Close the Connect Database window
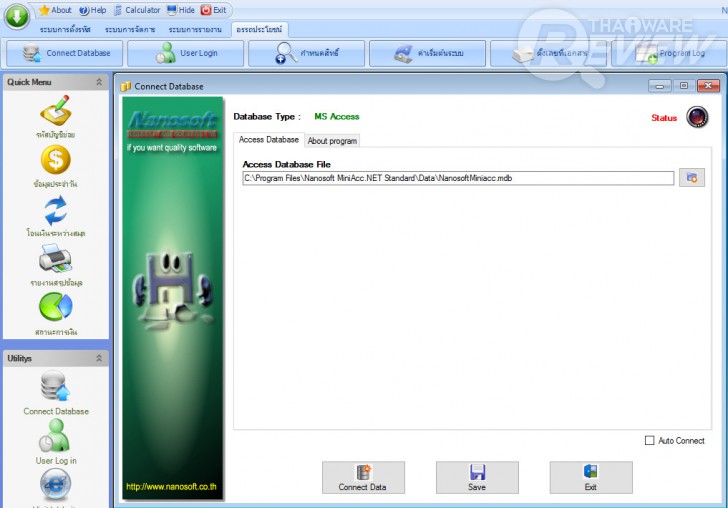 708,86
